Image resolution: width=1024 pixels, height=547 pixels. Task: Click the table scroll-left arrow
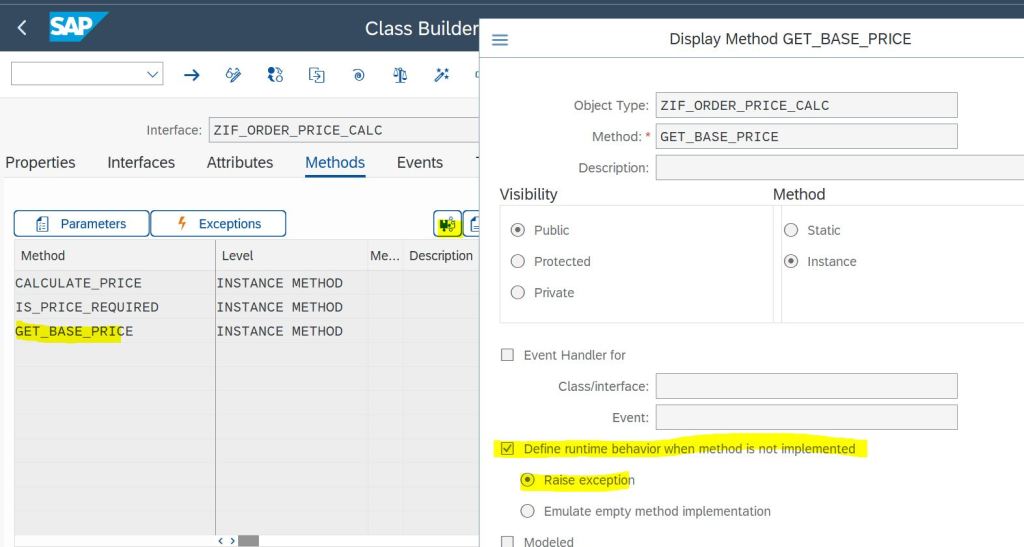point(221,541)
